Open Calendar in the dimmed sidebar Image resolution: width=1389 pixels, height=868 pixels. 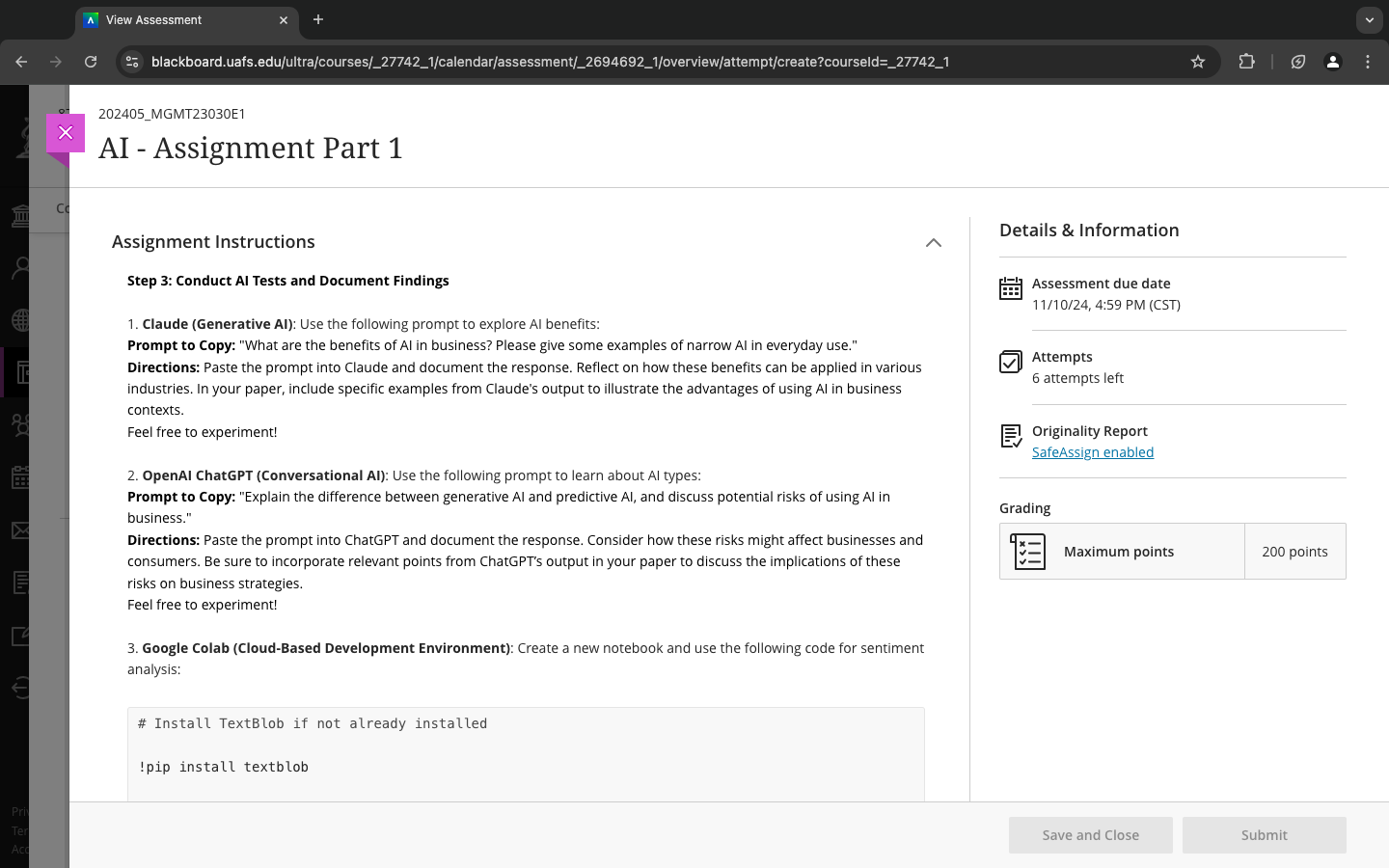coord(19,476)
